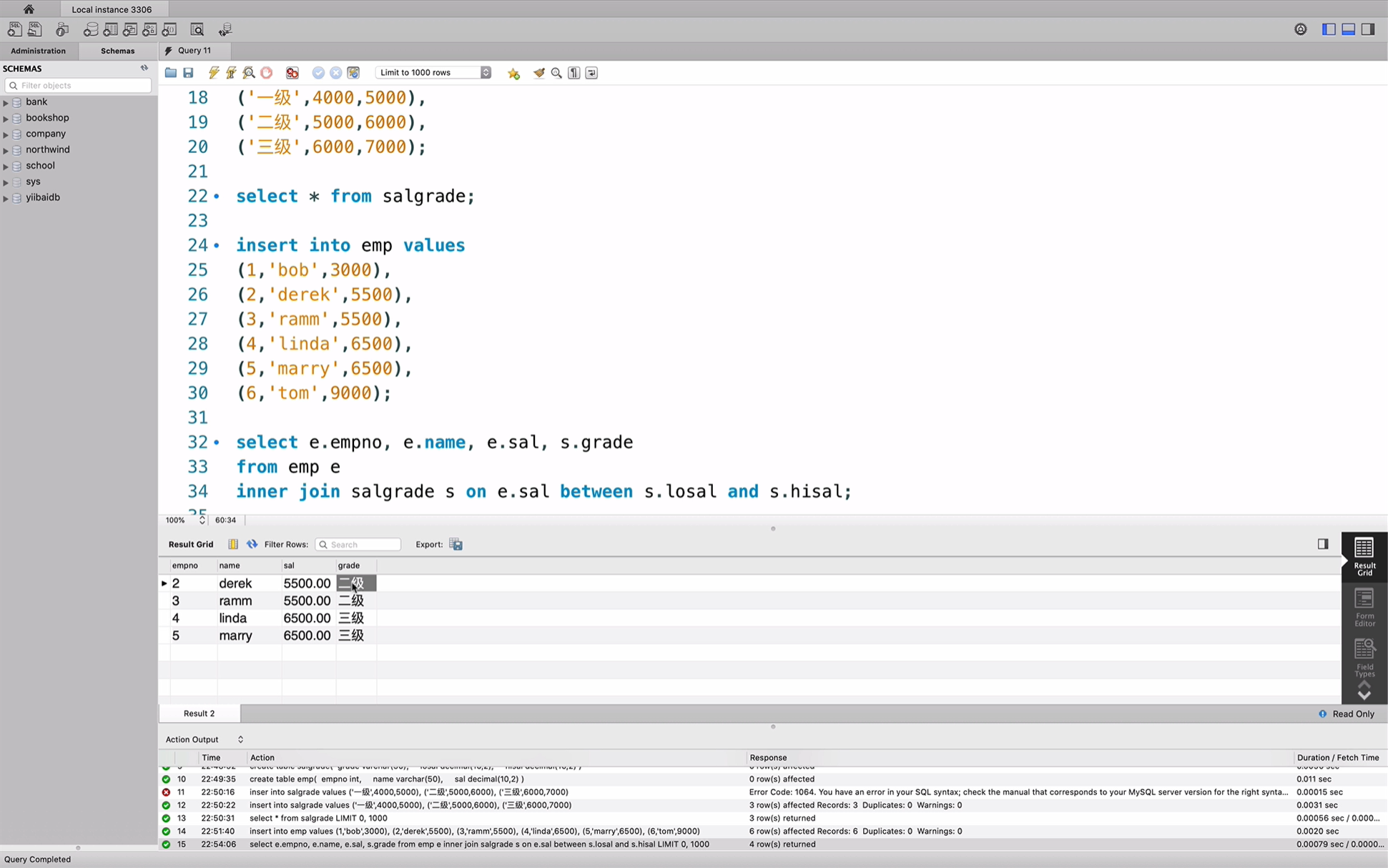Expand the yiibaidb schema

(6, 198)
